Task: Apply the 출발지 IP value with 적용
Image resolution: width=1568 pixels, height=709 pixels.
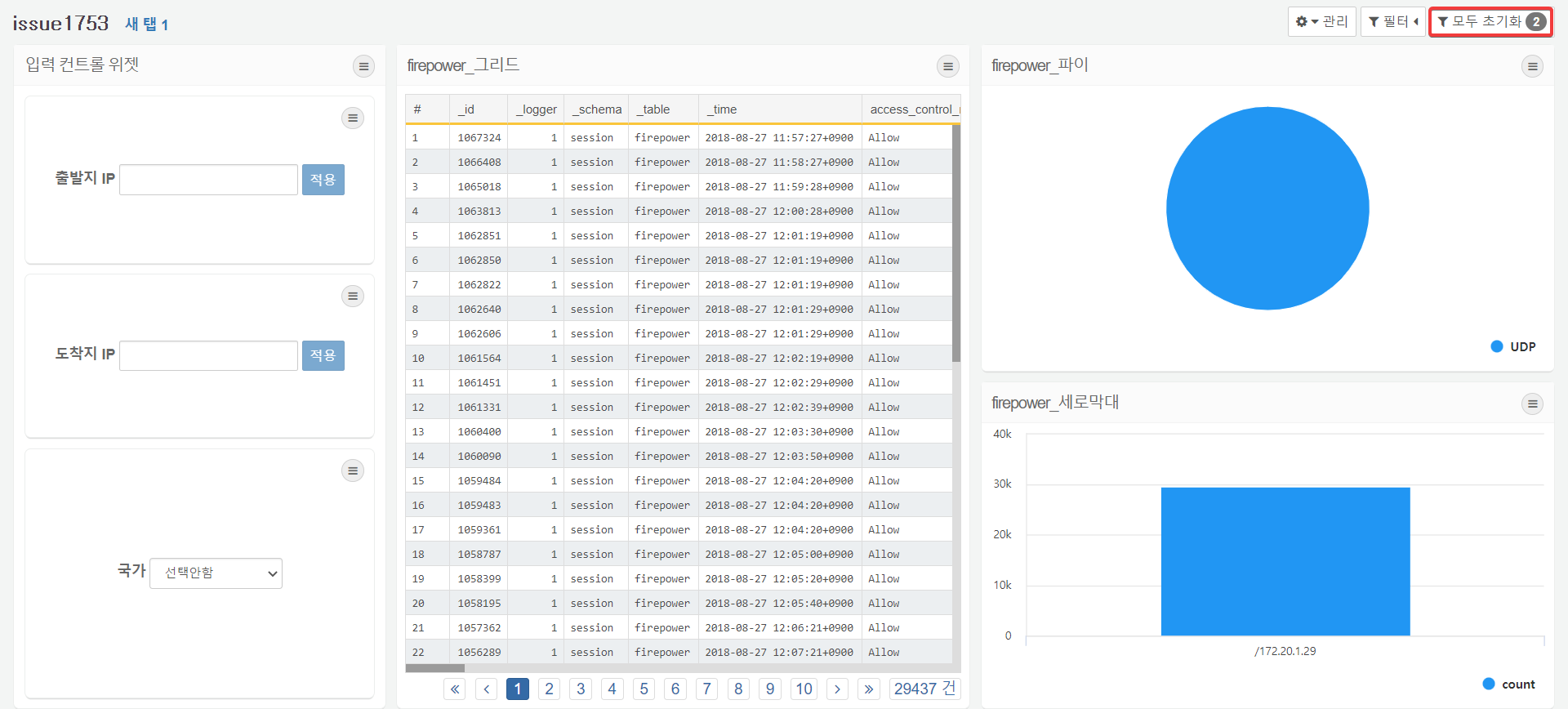Action: (323, 180)
